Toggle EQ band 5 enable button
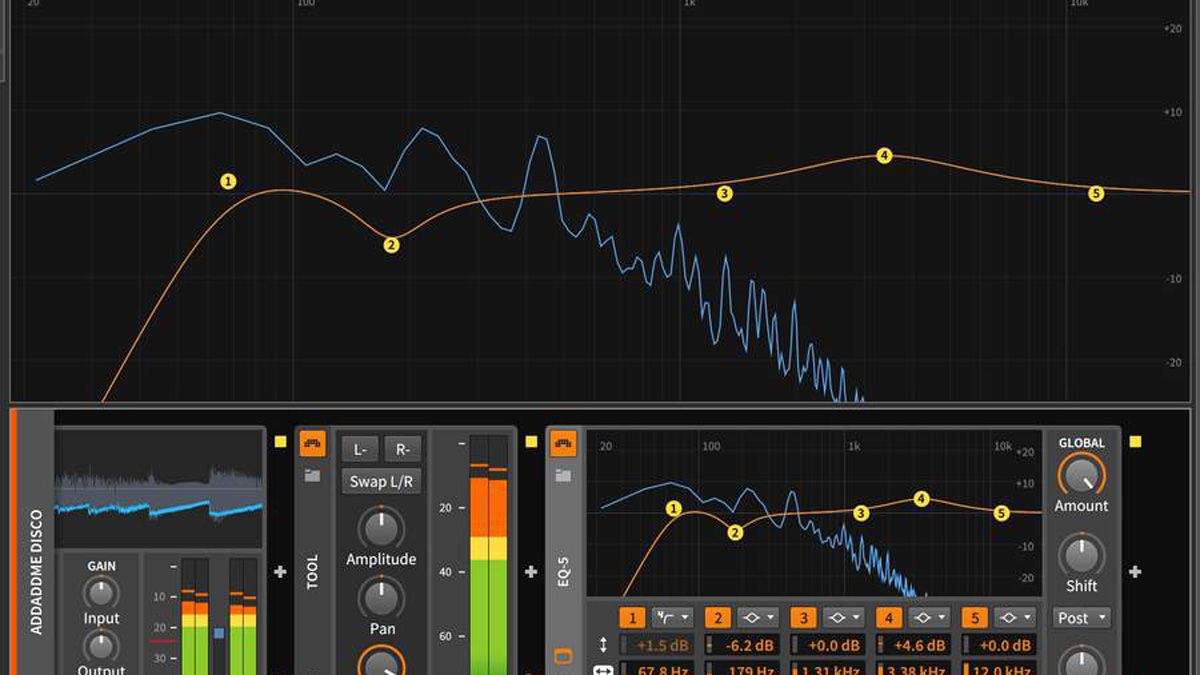Image resolution: width=1200 pixels, height=675 pixels. pyautogui.click(x=973, y=616)
